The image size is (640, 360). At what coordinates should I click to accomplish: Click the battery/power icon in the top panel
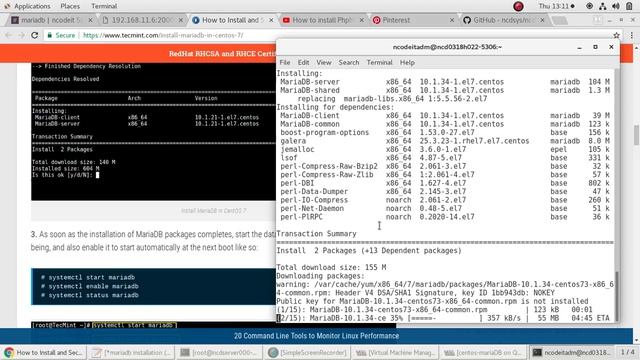point(629,6)
